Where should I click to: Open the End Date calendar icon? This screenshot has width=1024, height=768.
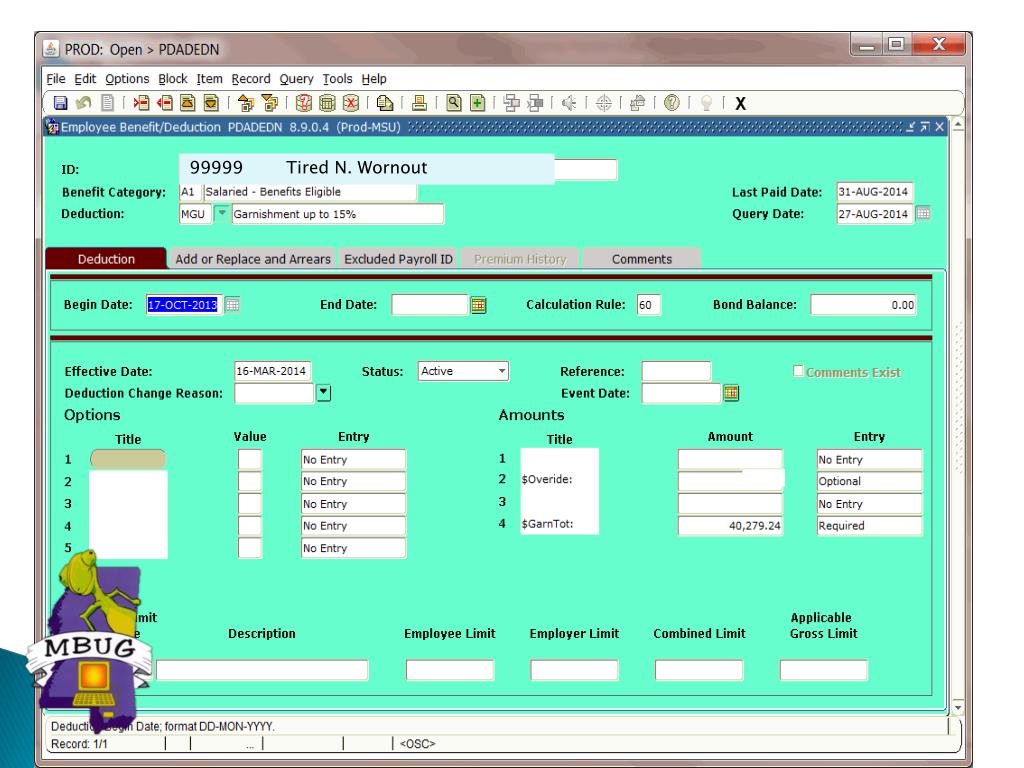tap(479, 305)
